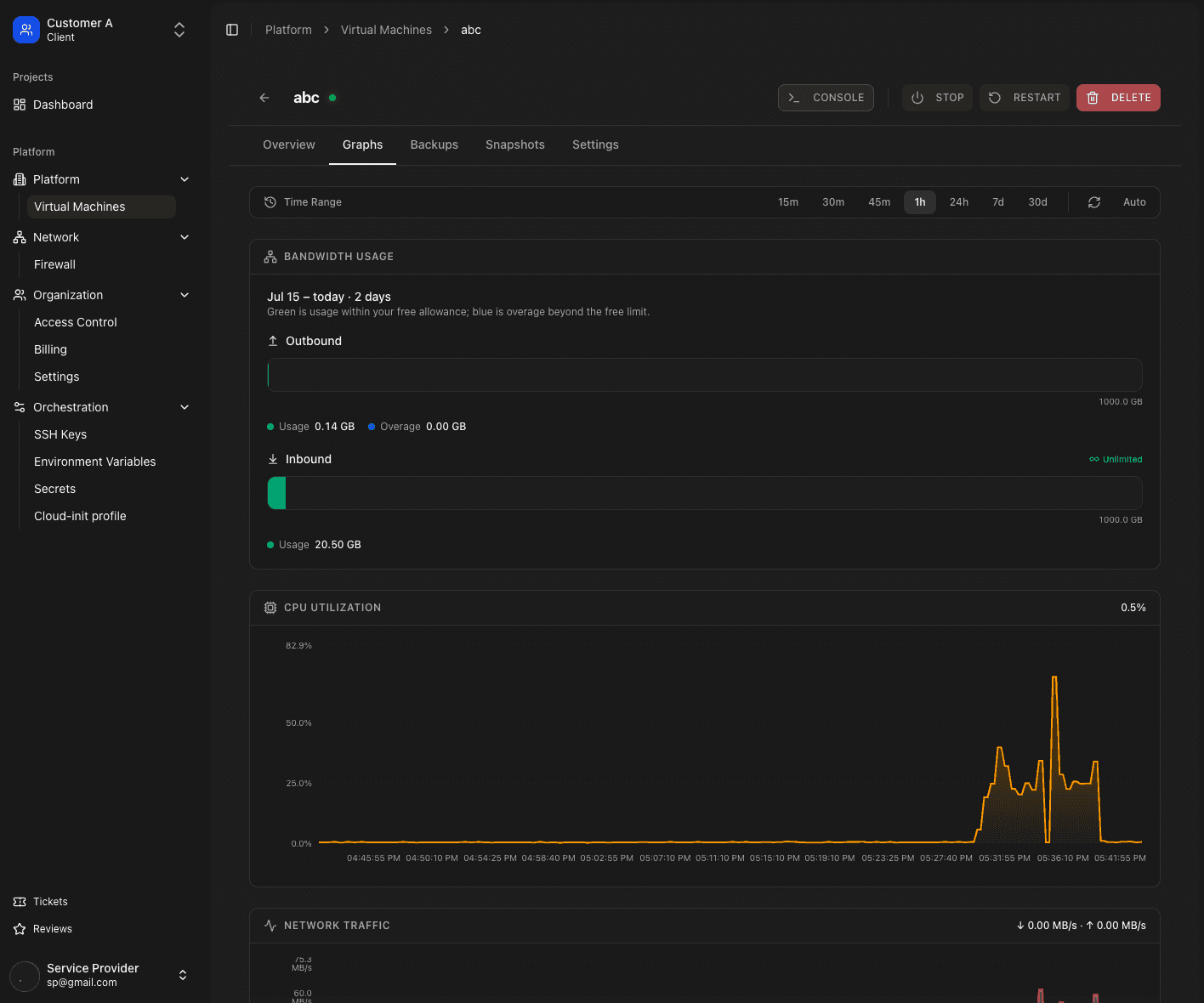Open the Customer A organization switcher
This screenshot has height=1003, width=1204.
(100, 30)
